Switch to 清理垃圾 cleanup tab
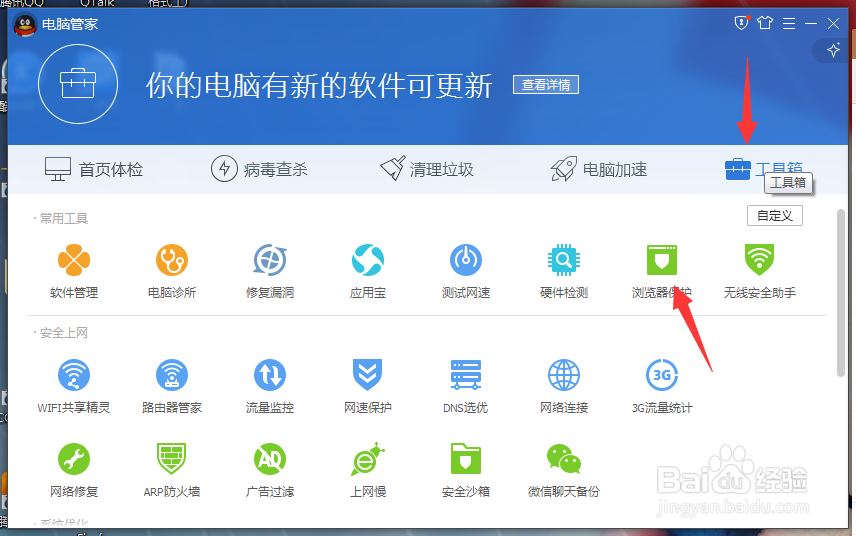 coord(426,169)
